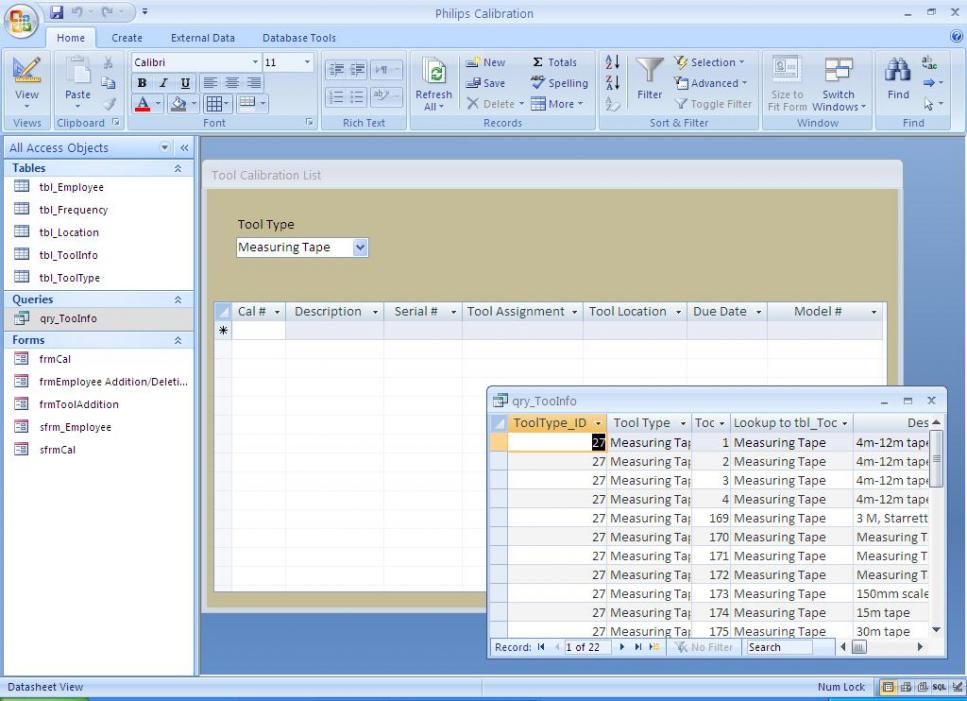Open the View mode button

click(x=27, y=82)
